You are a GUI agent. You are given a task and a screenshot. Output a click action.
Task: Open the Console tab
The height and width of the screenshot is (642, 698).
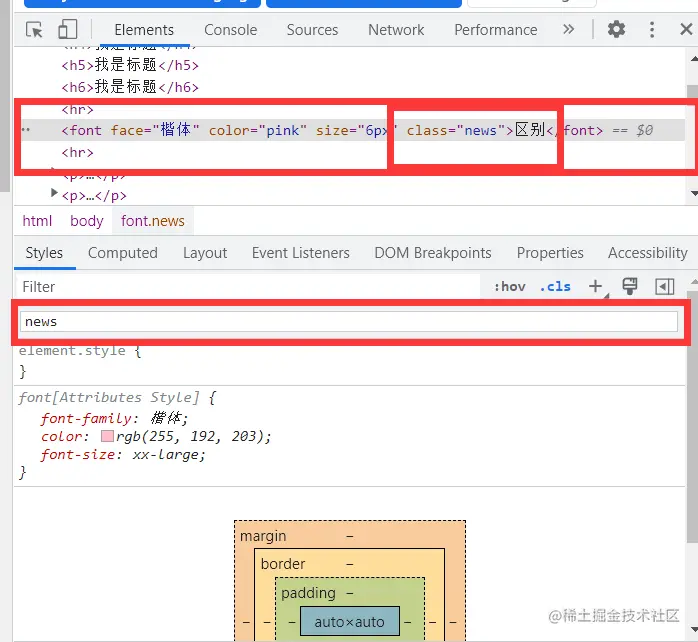pos(231,30)
